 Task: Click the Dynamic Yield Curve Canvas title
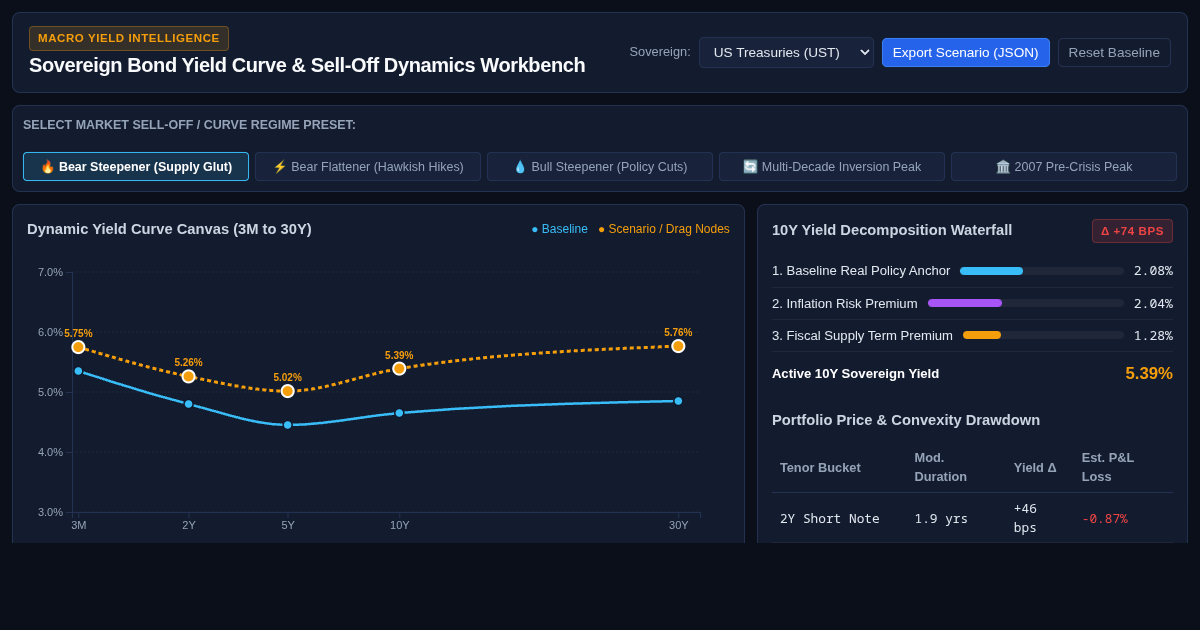pos(169,229)
